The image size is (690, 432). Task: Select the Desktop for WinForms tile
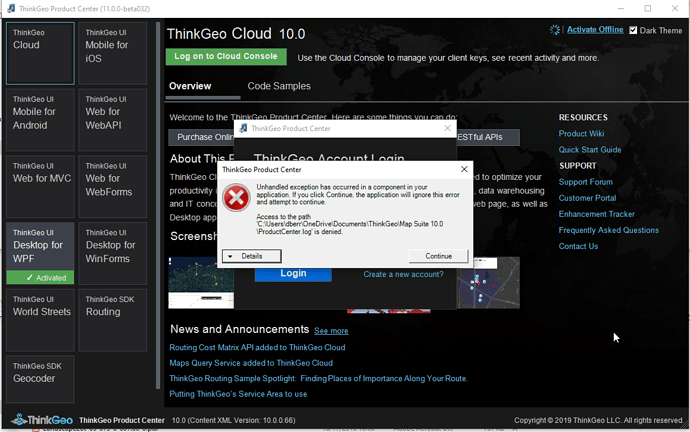(113, 253)
